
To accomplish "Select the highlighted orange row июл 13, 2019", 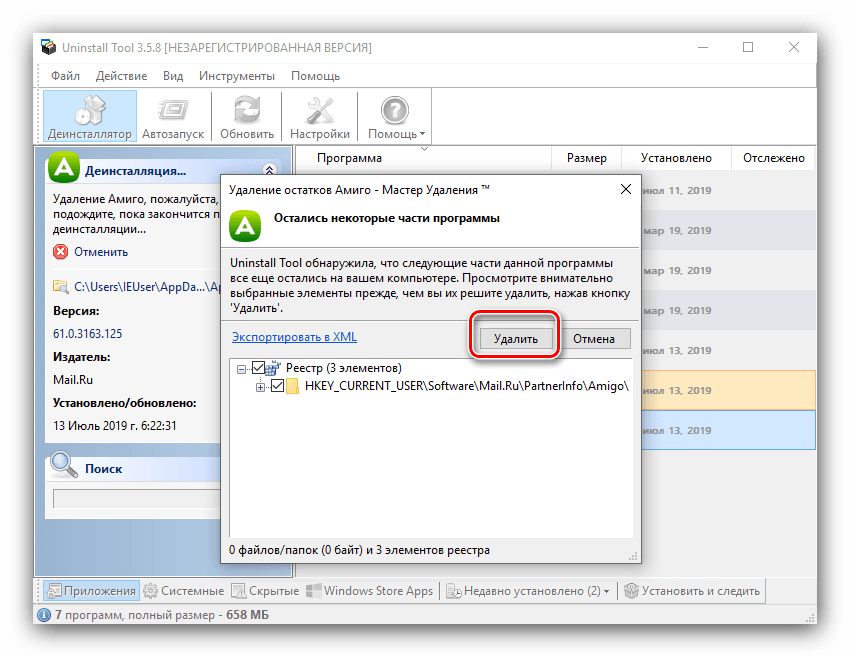I will (x=728, y=390).
